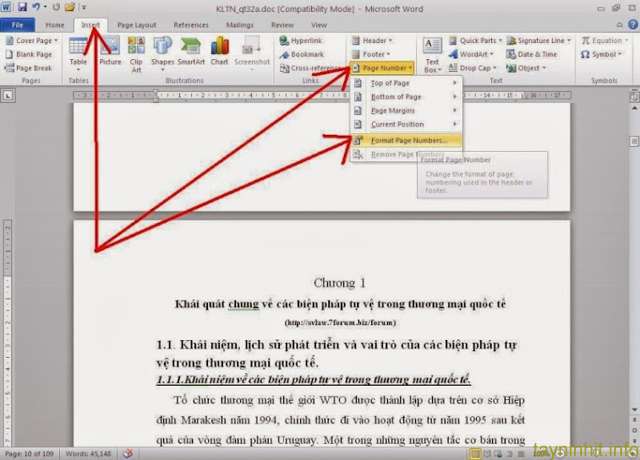
Task: Click the Hyperlink icon
Action: click(x=305, y=41)
